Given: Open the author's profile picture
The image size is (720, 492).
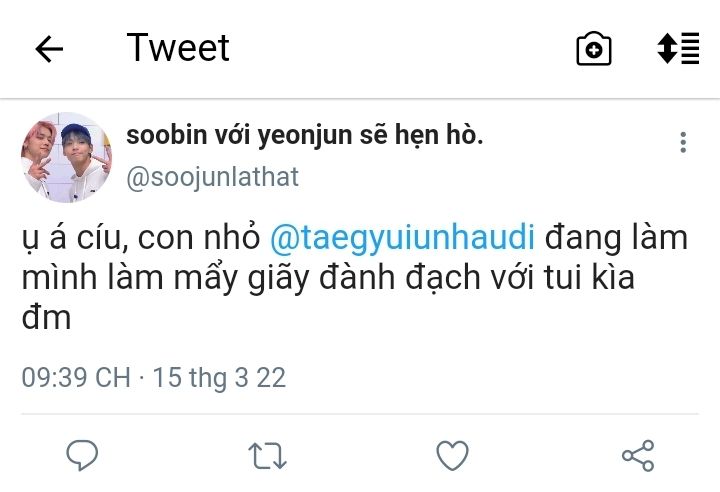Looking at the screenshot, I should pyautogui.click(x=66, y=157).
